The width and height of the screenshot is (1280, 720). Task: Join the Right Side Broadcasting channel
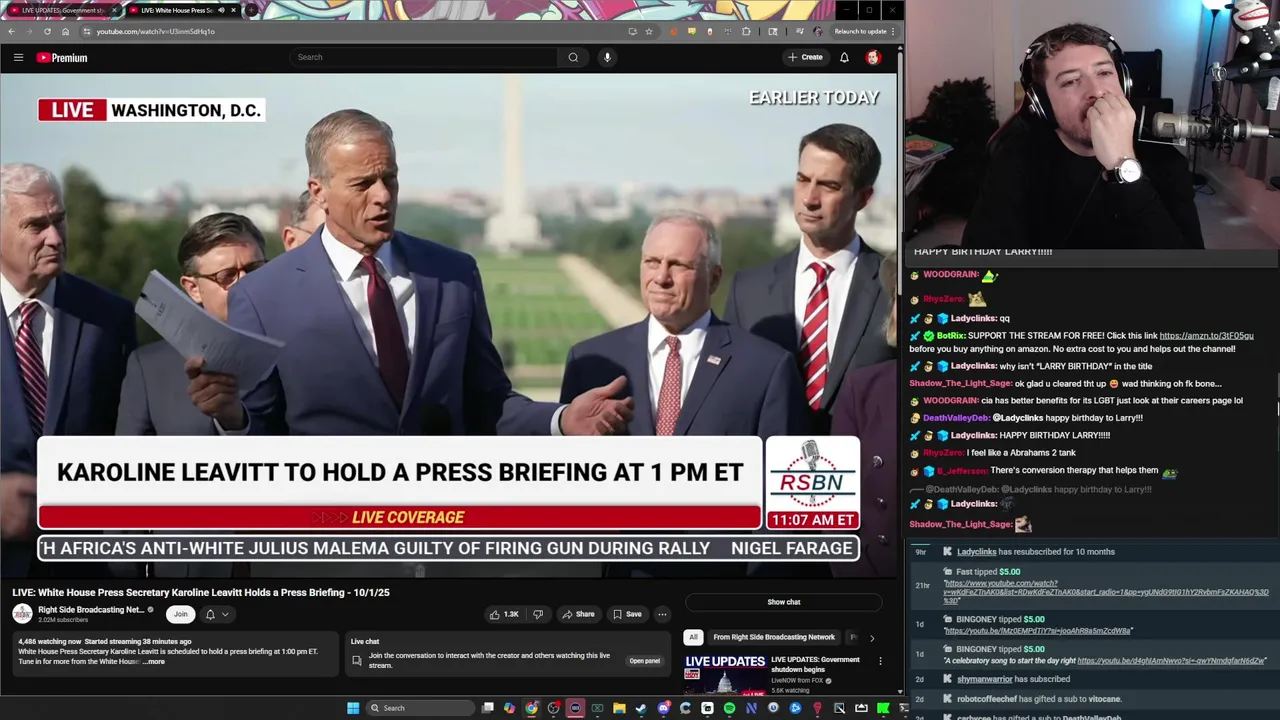point(180,614)
